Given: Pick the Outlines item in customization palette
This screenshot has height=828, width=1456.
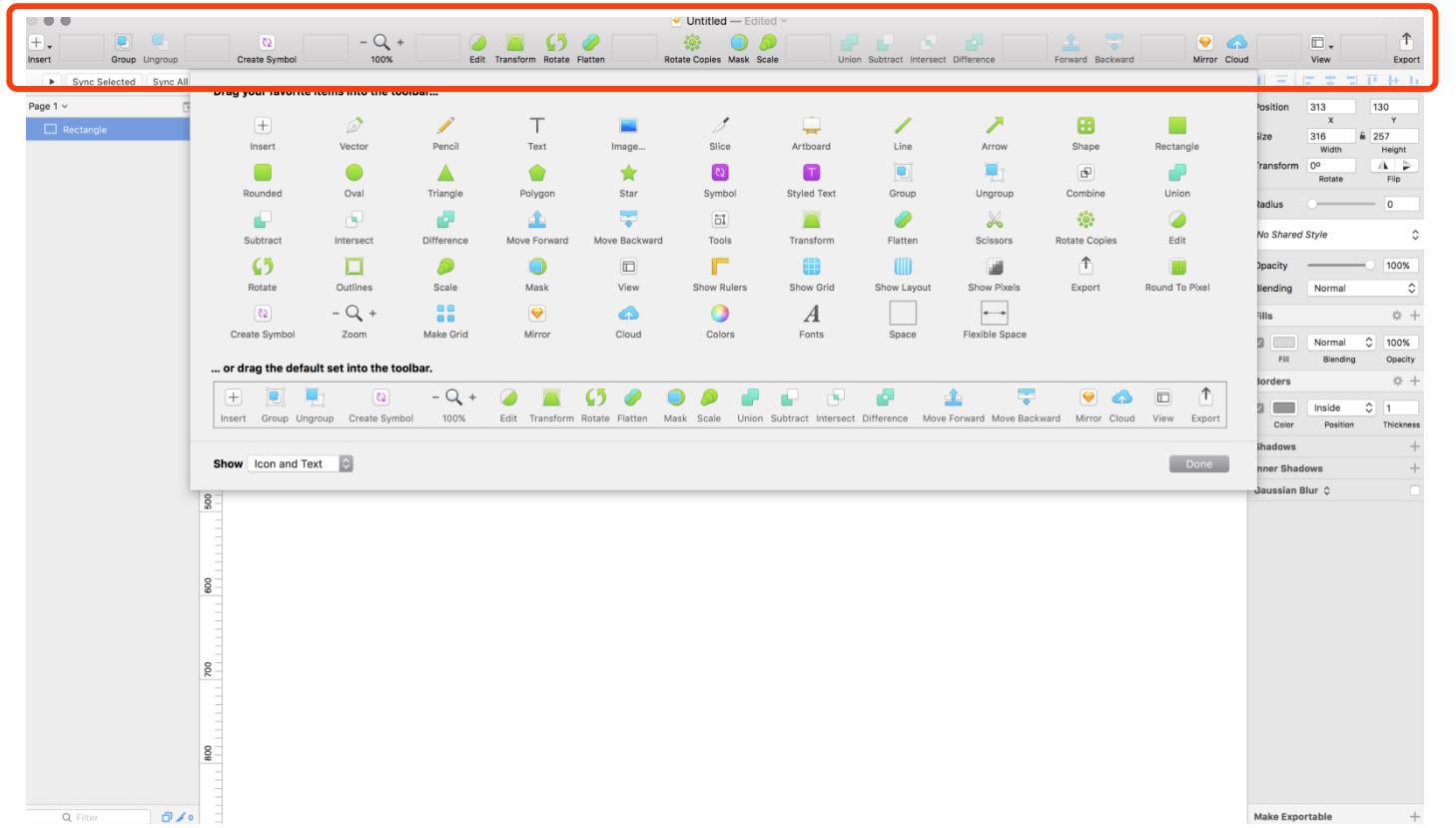Looking at the screenshot, I should click(x=354, y=274).
